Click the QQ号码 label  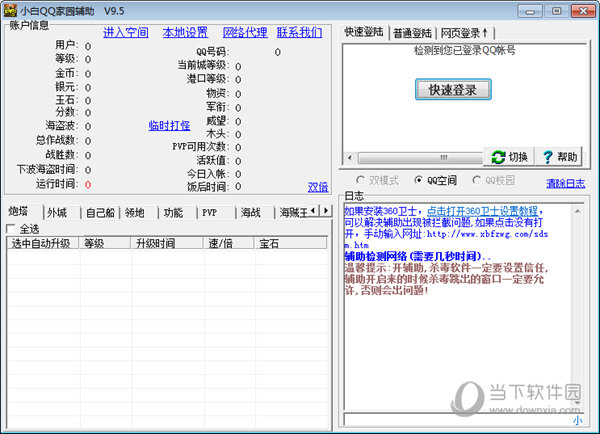point(212,52)
